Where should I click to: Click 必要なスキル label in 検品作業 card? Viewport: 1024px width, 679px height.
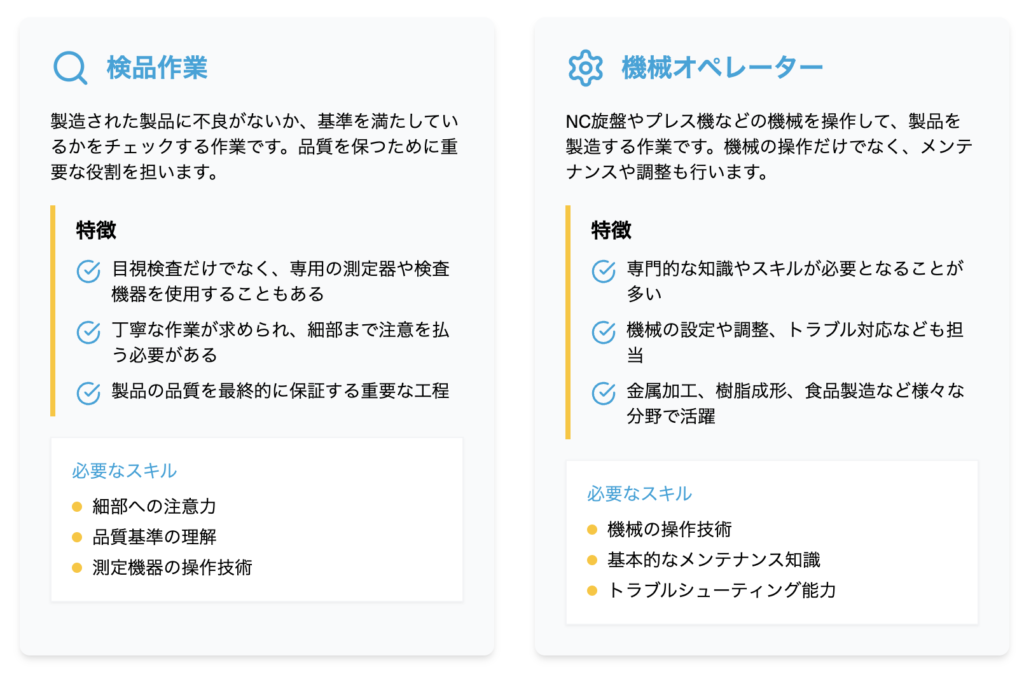pyautogui.click(x=124, y=471)
